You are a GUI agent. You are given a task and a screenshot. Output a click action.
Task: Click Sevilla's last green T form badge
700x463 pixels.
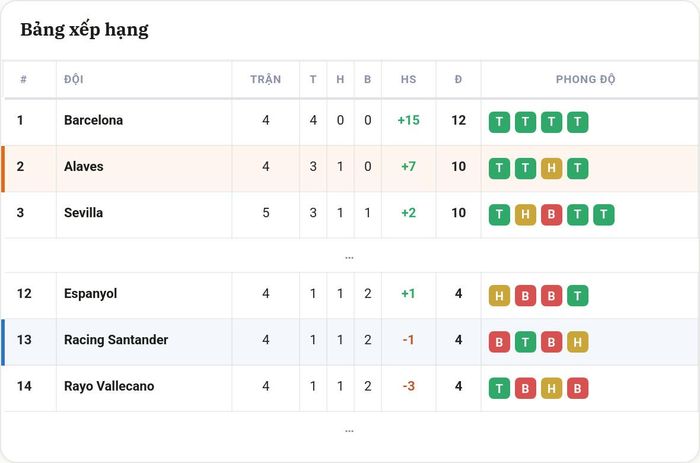pos(604,215)
